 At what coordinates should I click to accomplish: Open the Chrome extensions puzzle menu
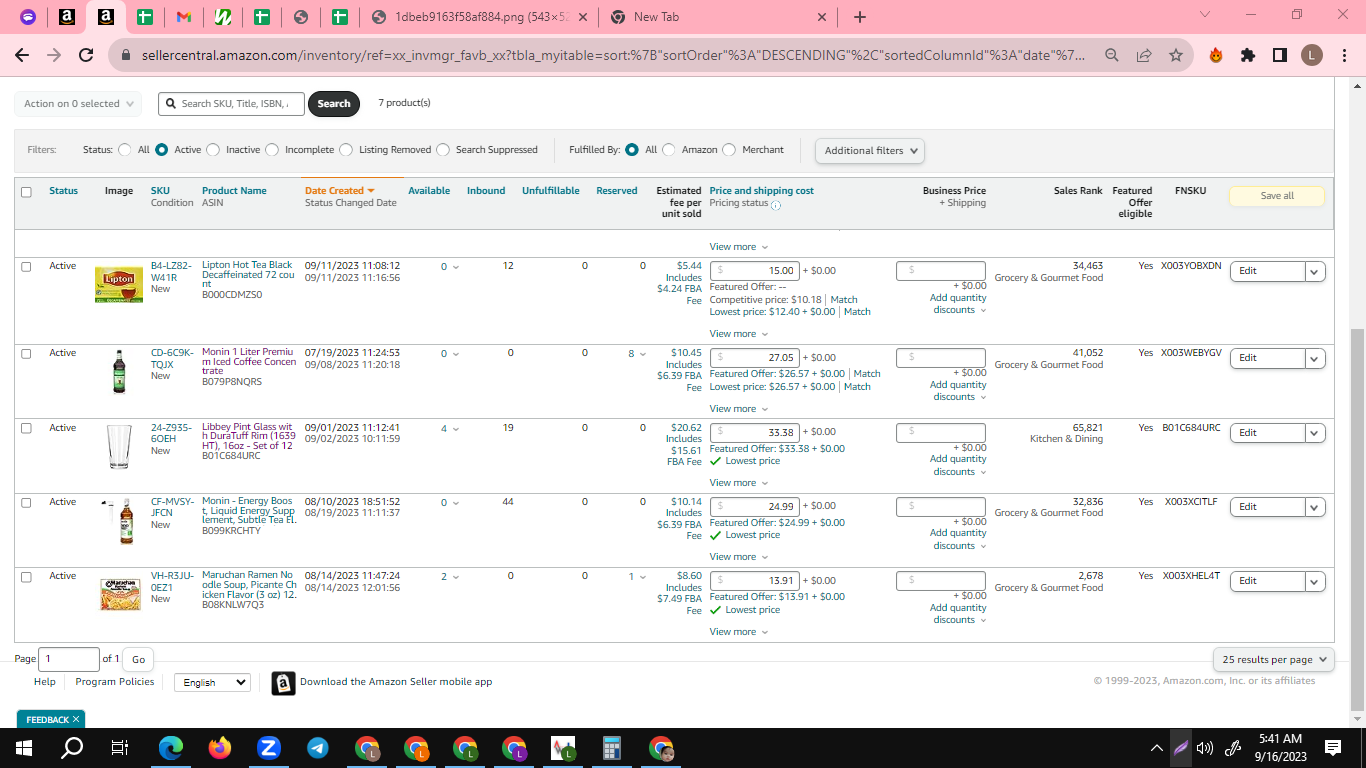tap(1248, 55)
